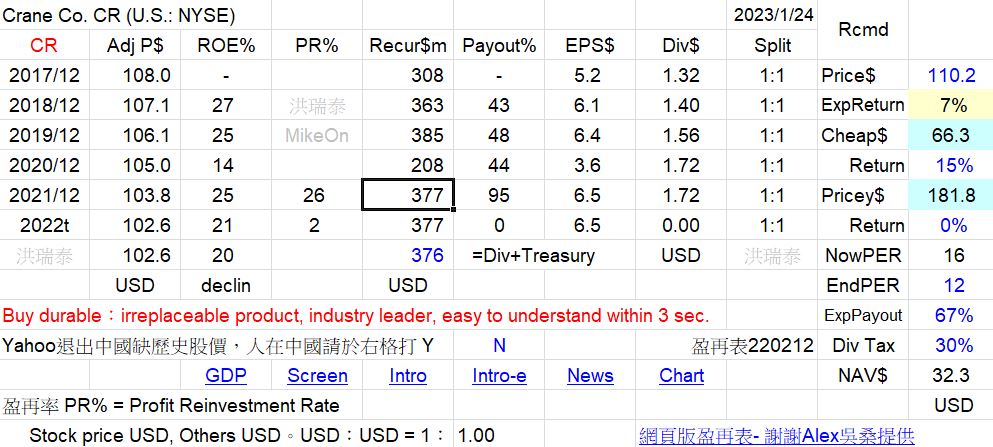Select the Div$ value 0.00
The height and width of the screenshot is (447, 993).
(681, 225)
